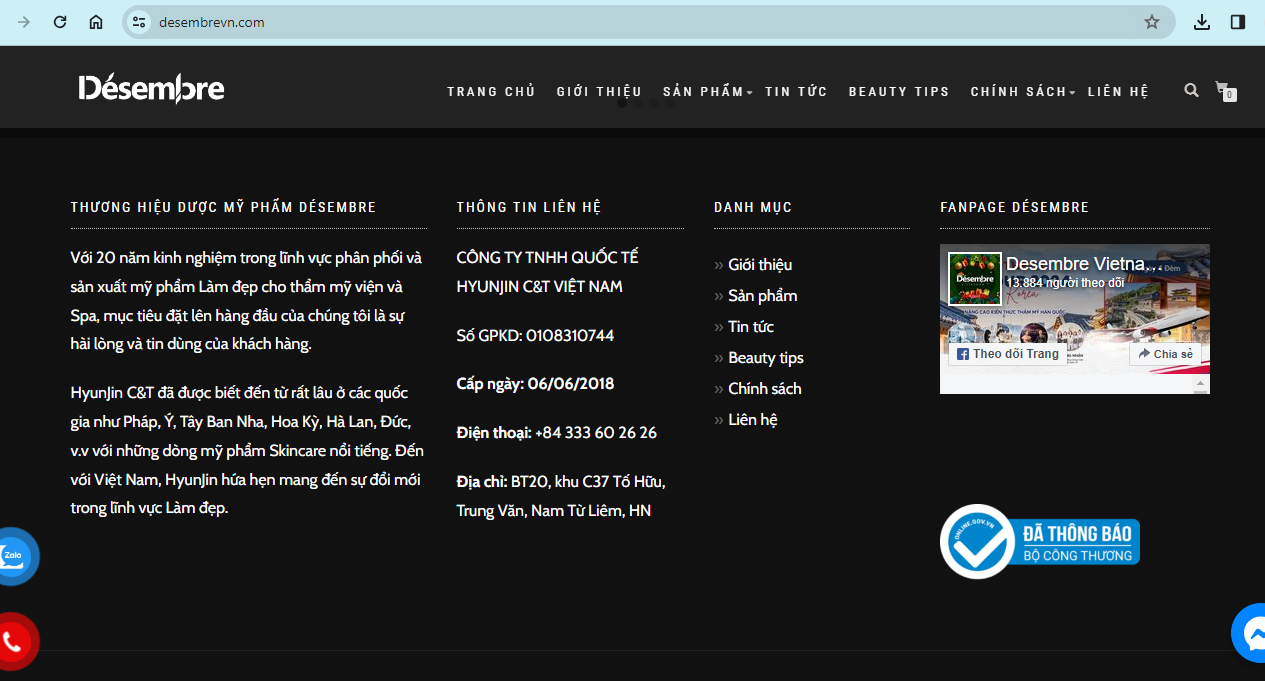Click the browser home icon
This screenshot has height=681, width=1265.
point(96,22)
